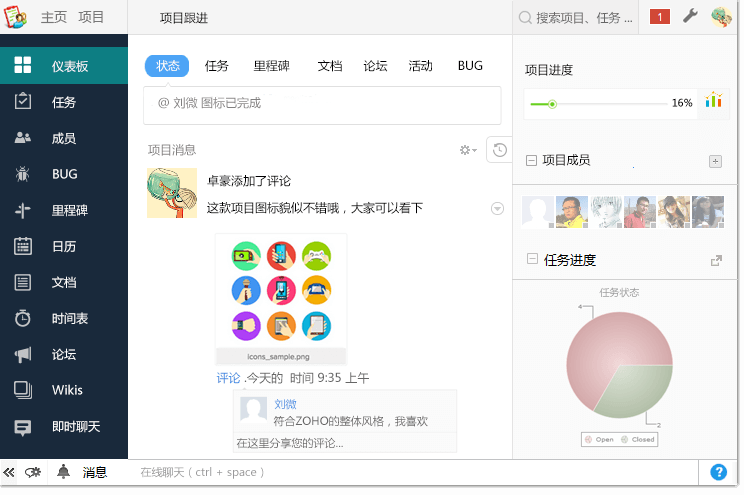Select the 状态 tab

pos(167,65)
